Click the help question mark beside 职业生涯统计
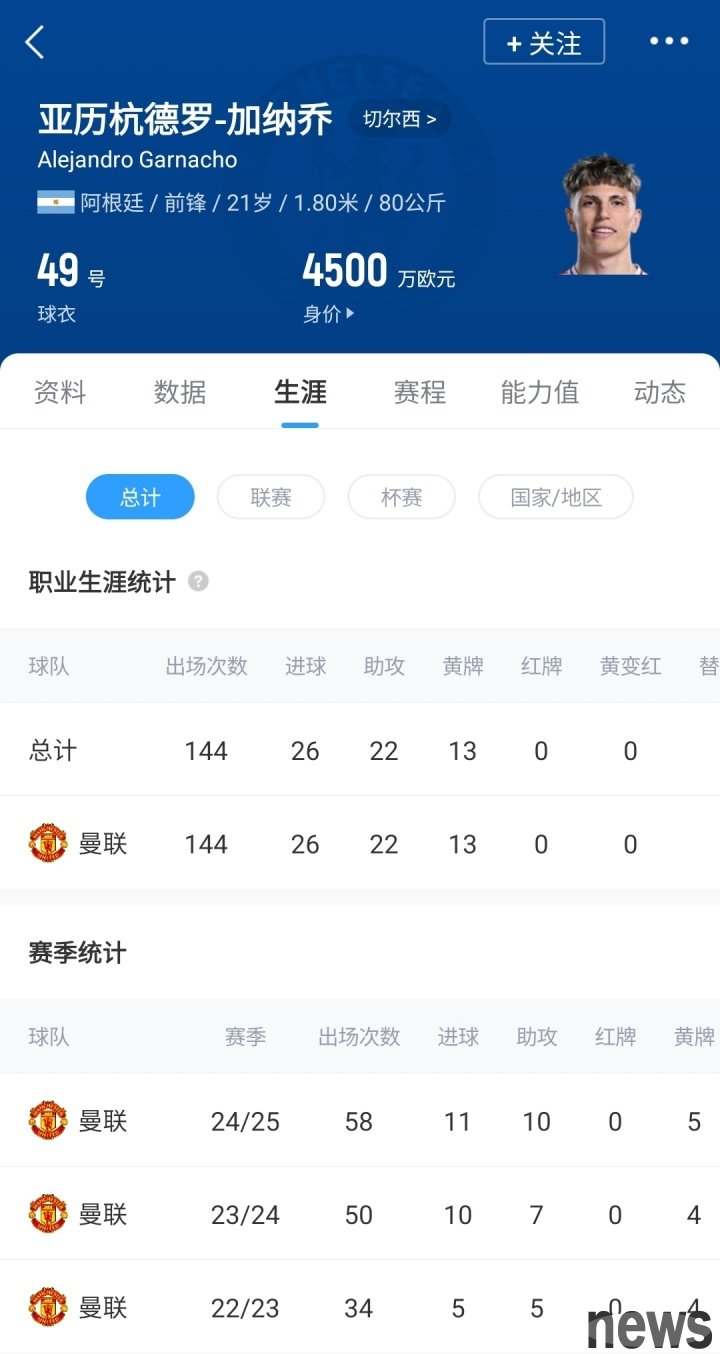The image size is (720, 1354). coord(198,581)
